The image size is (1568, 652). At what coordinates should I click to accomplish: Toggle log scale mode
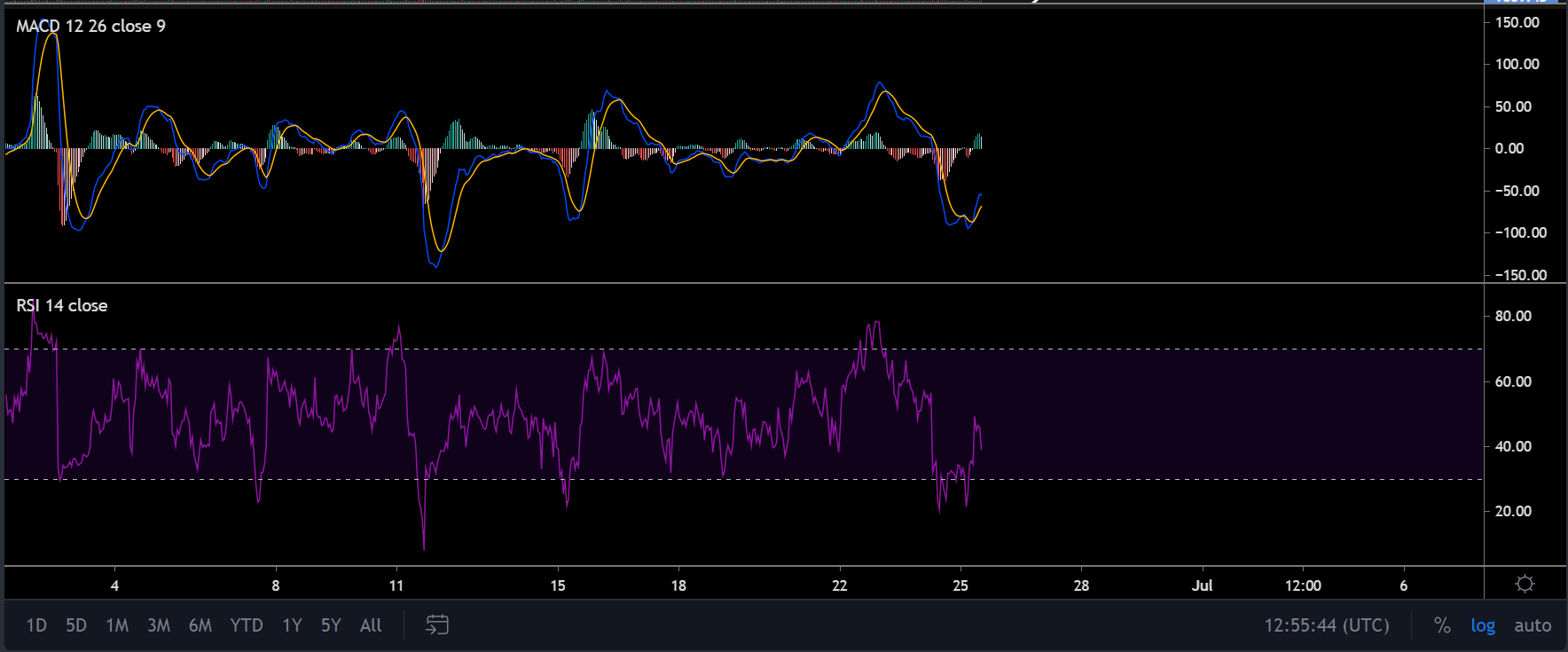1483,625
